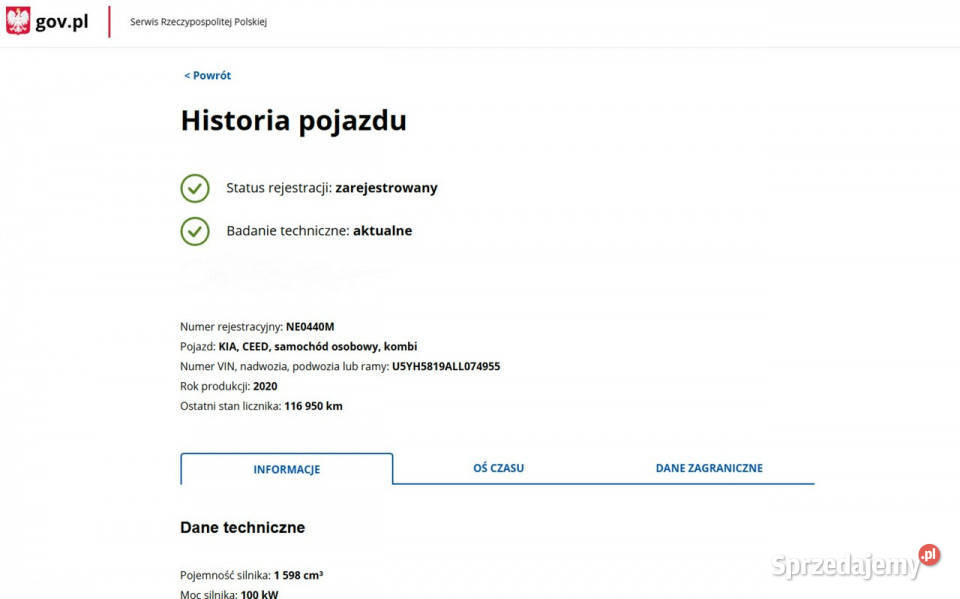Click the Dane techniczne section heading
This screenshot has width=960, height=599.
click(242, 527)
